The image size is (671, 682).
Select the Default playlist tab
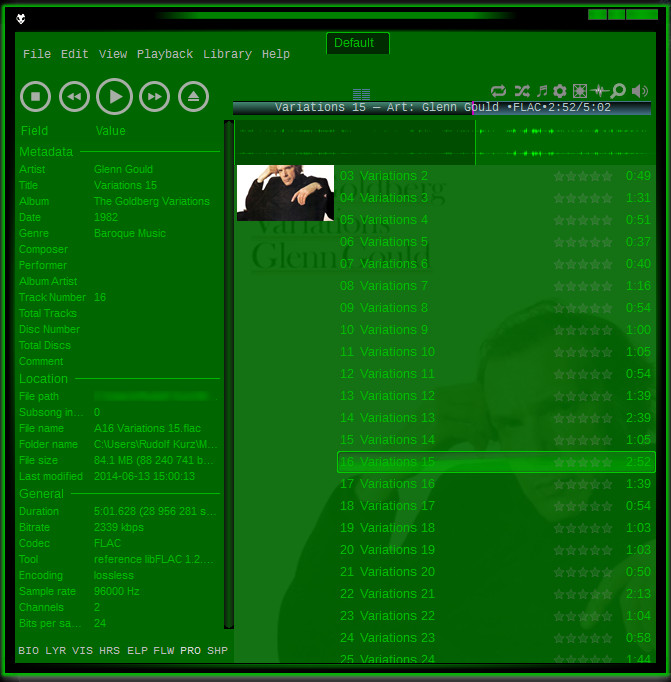pyautogui.click(x=357, y=43)
